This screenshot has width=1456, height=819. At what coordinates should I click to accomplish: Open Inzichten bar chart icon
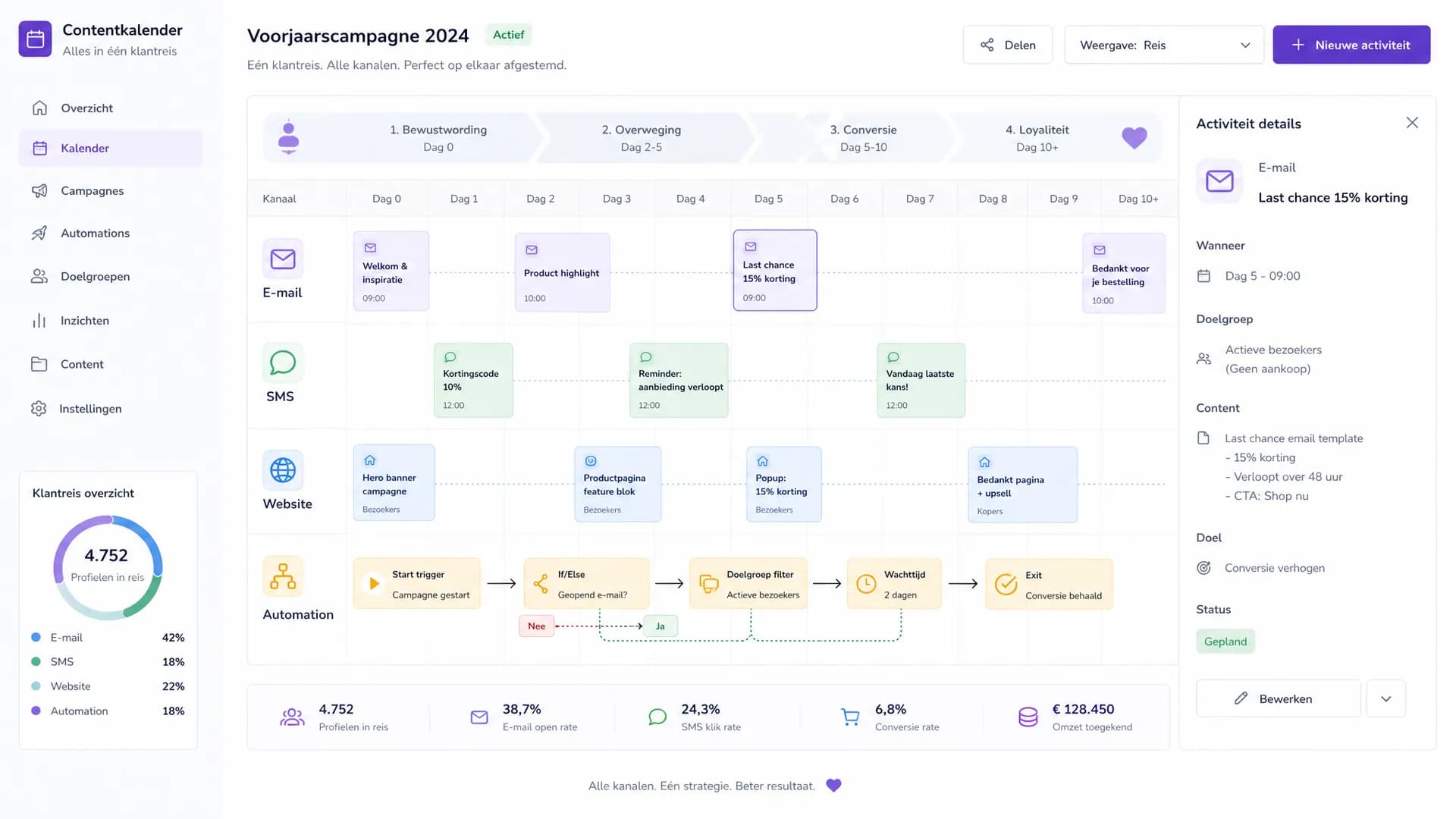[39, 320]
